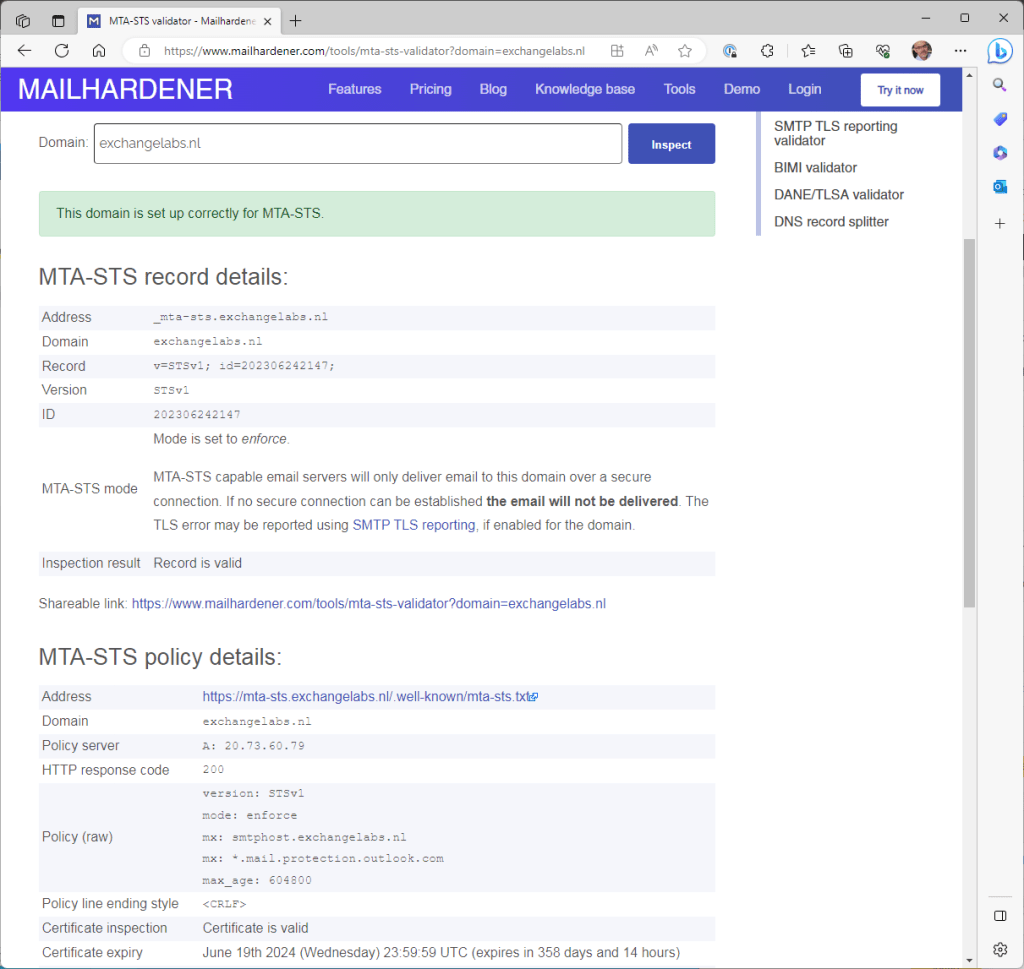
Task: Click the Domain input field
Action: click(x=357, y=144)
